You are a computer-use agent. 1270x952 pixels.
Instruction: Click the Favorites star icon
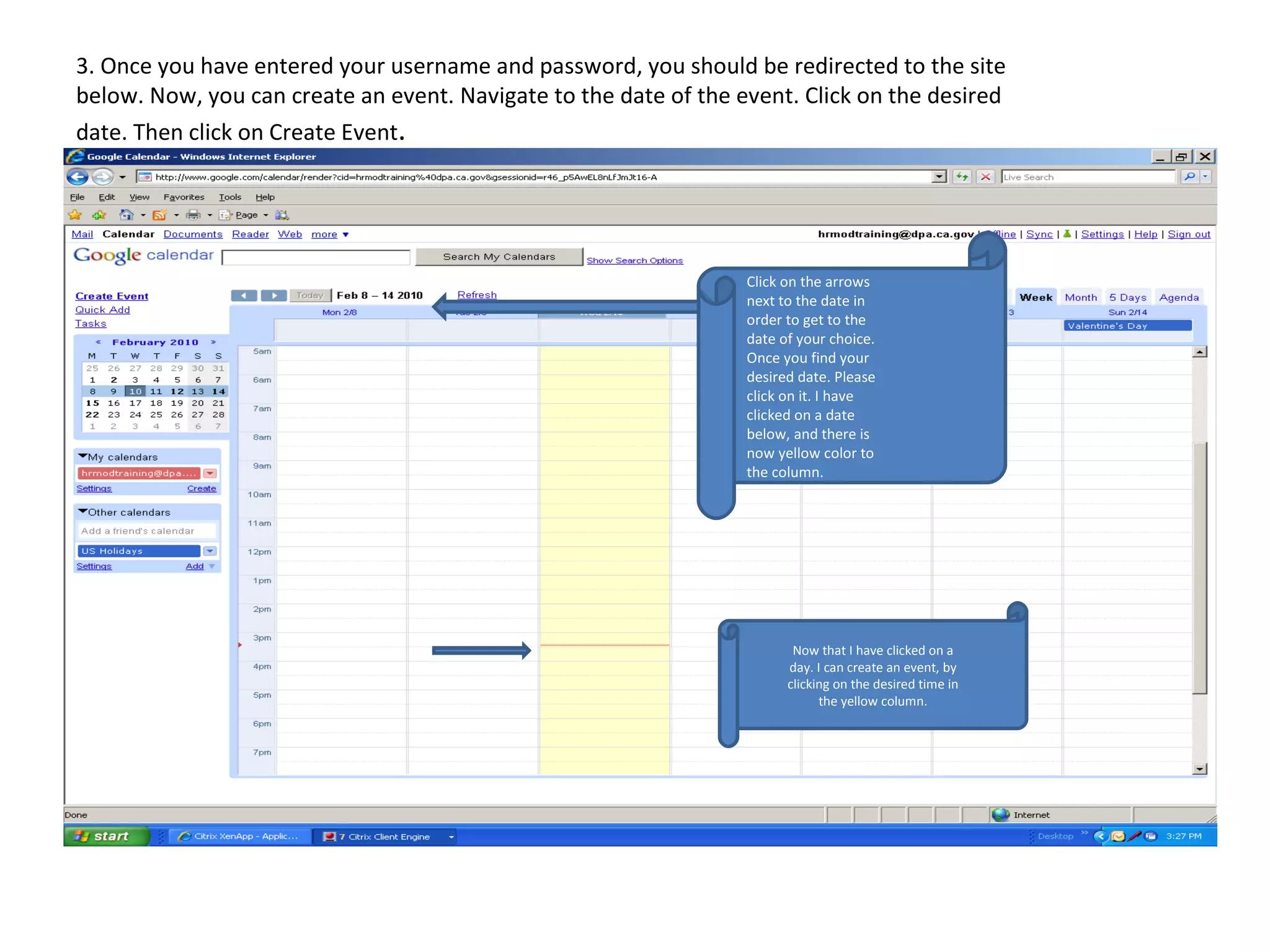tap(75, 215)
